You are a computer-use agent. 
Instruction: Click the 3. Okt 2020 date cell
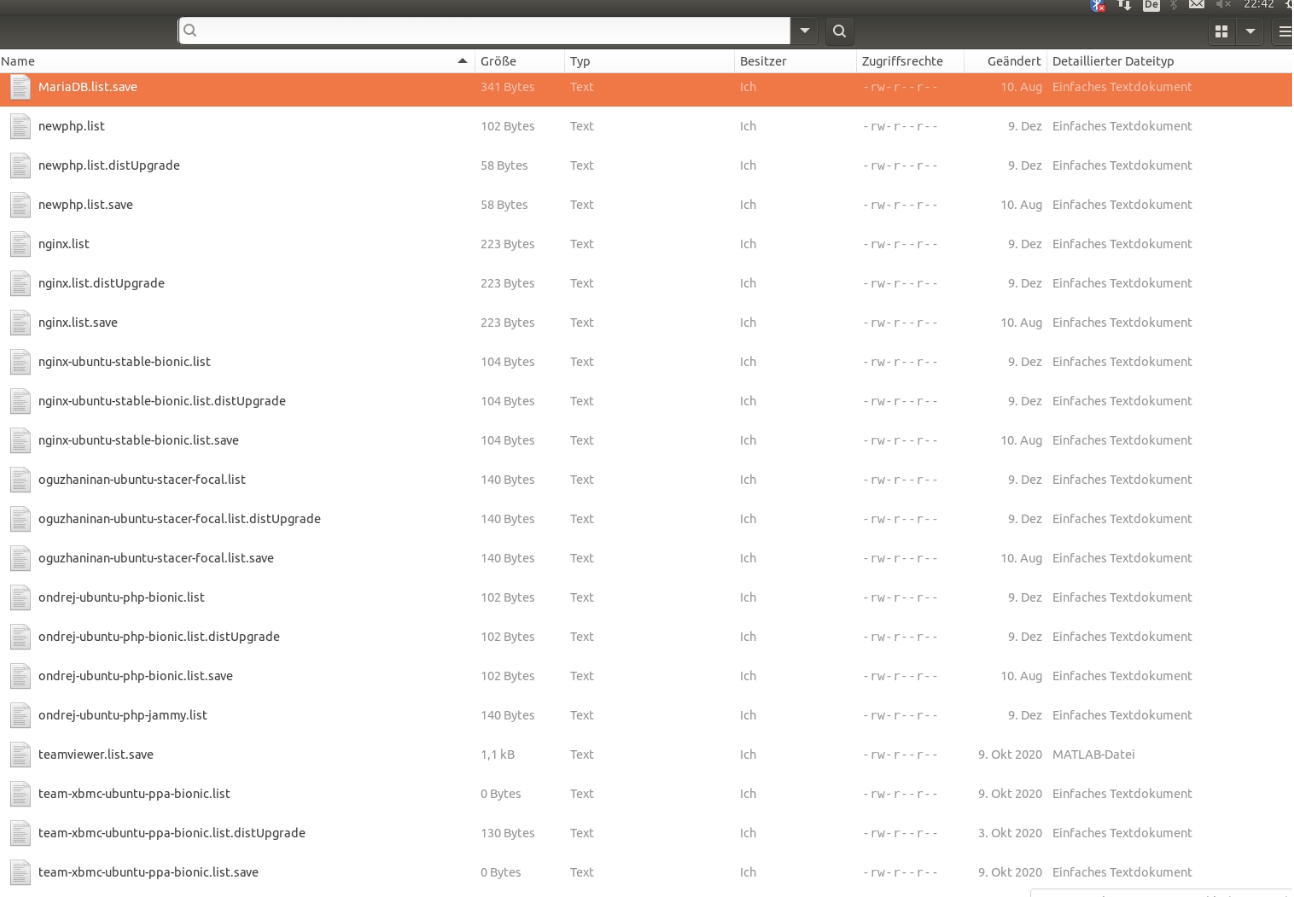coord(1010,833)
